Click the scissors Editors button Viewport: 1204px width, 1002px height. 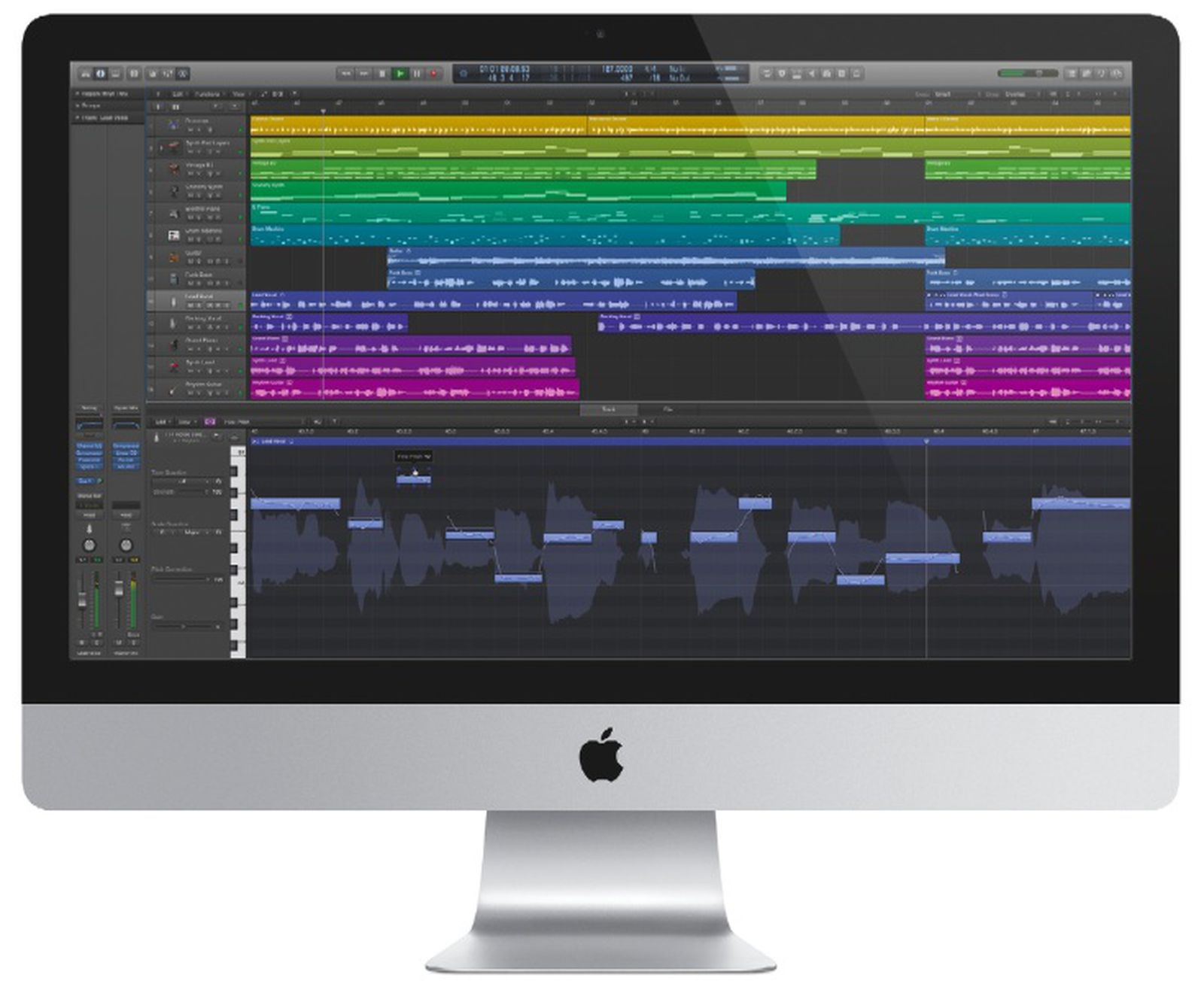[183, 74]
